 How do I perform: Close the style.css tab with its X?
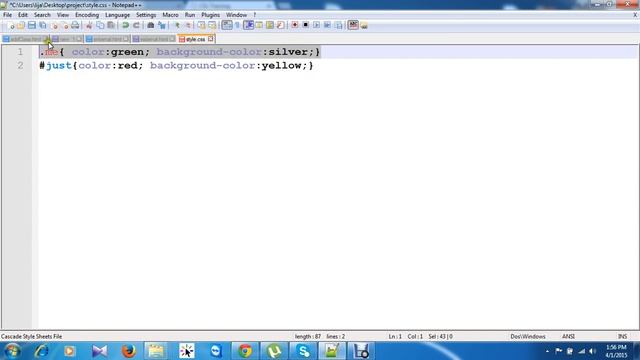(x=211, y=39)
